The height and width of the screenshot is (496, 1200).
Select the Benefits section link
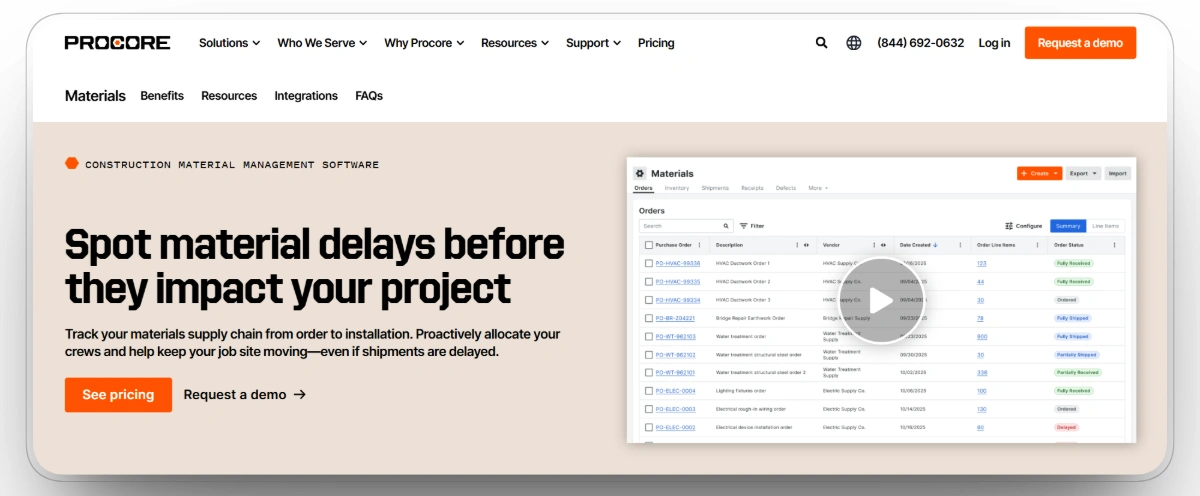[x=162, y=96]
